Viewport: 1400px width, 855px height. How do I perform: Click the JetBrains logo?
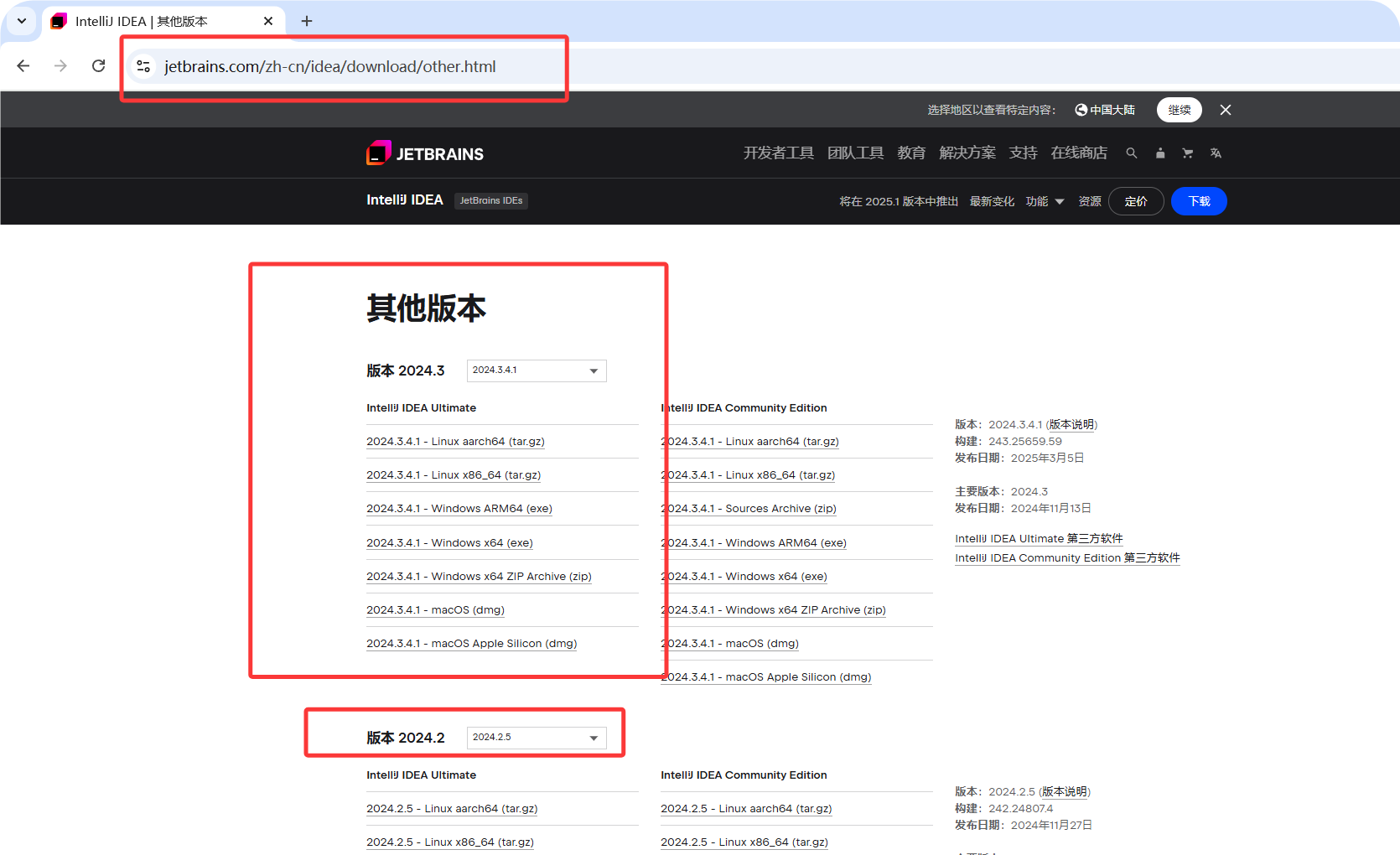424,153
